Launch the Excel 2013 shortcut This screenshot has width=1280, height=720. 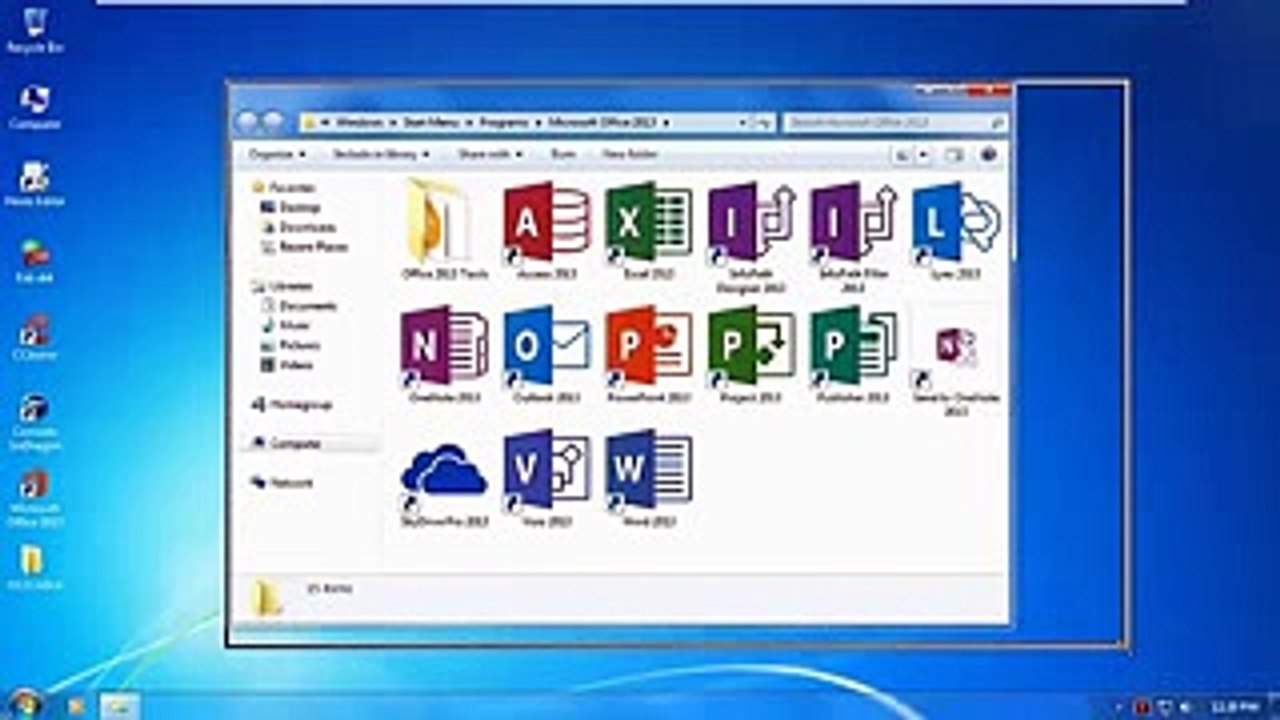click(x=649, y=230)
